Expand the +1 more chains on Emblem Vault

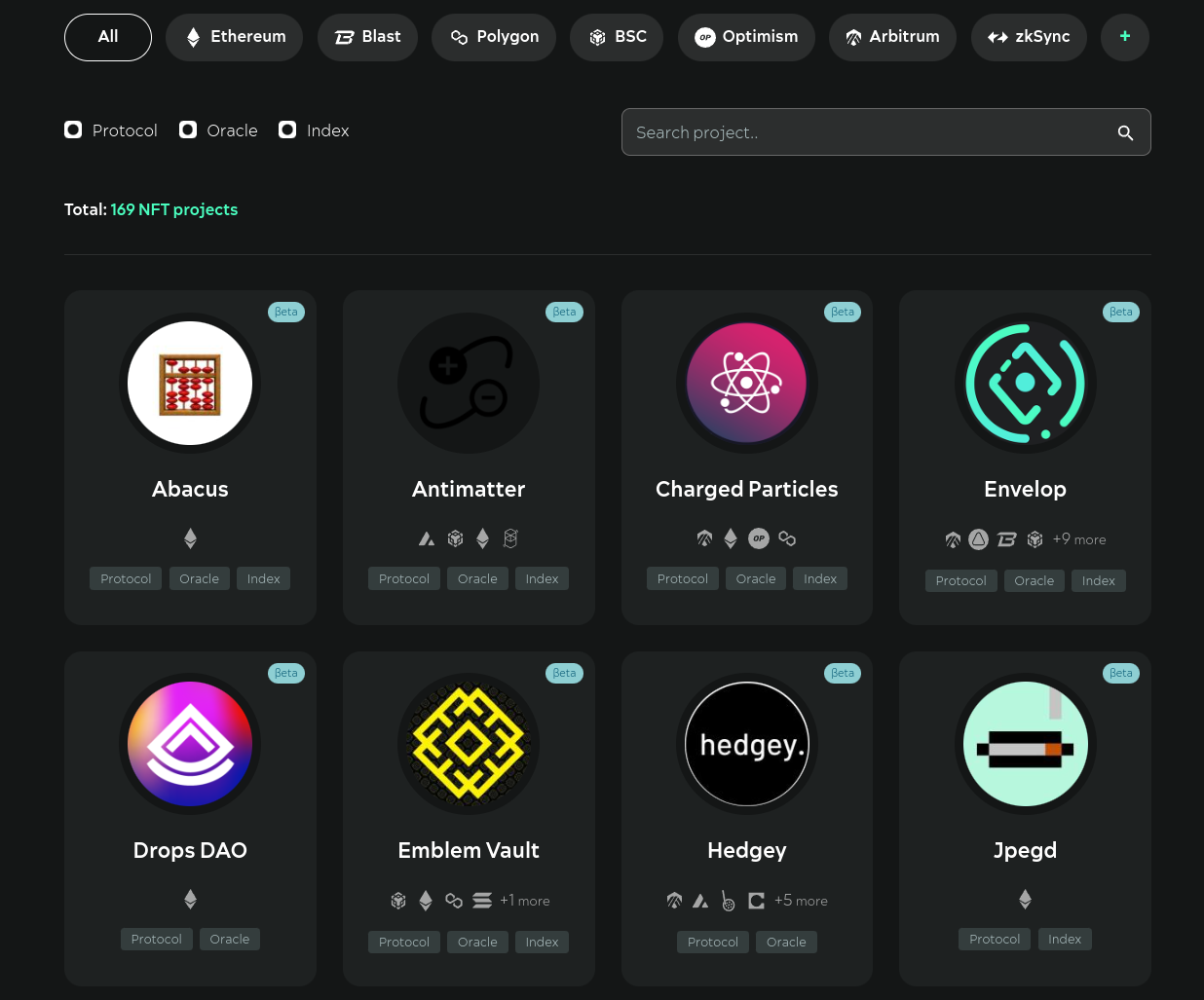pyautogui.click(x=525, y=901)
